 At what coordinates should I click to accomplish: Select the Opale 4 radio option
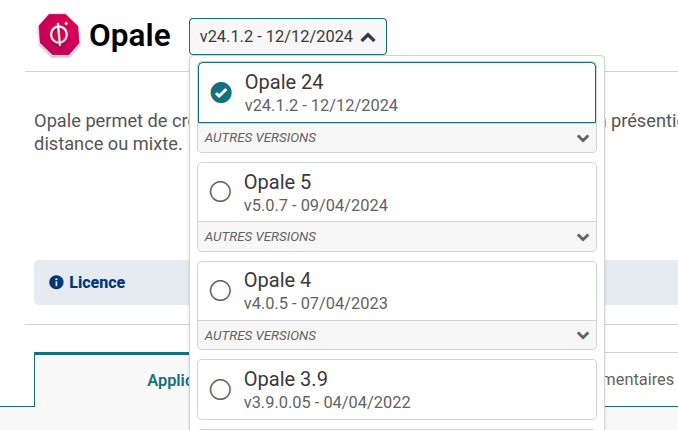220,290
